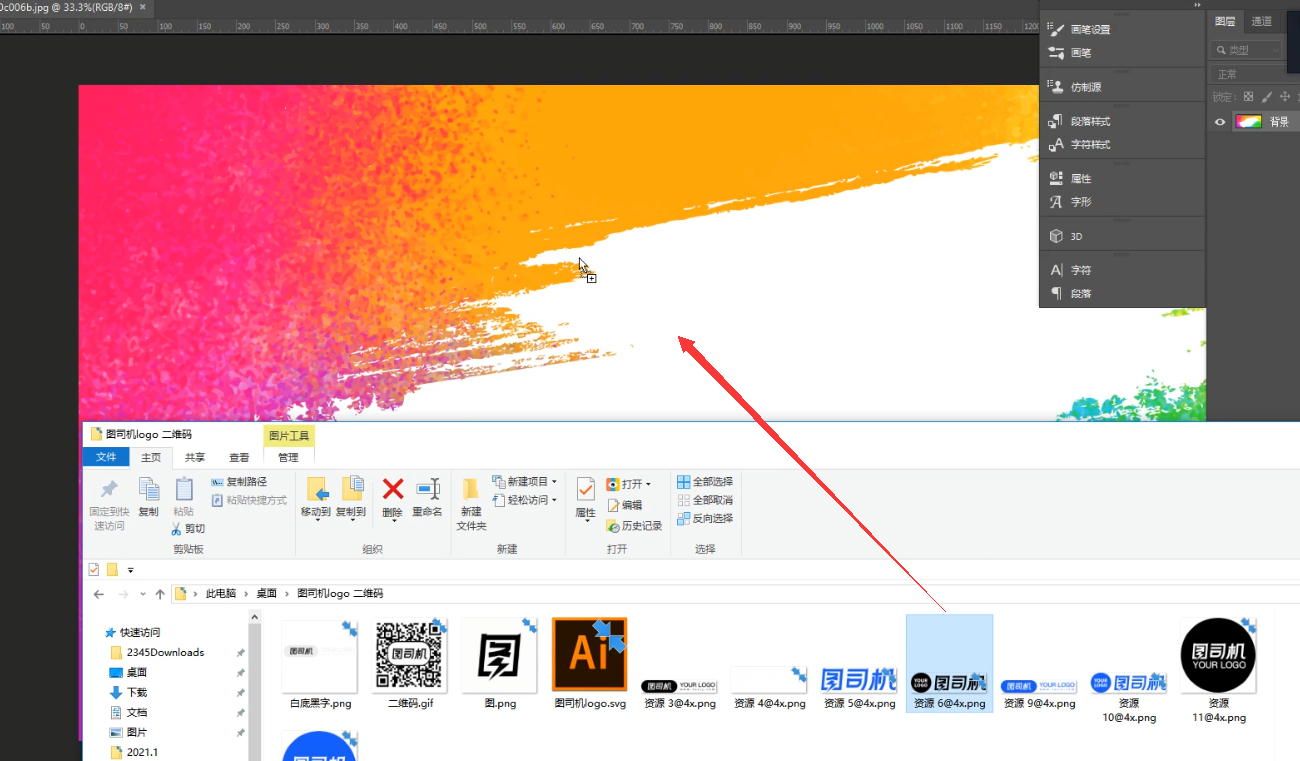Open the 画笔 (Brushes) panel
Image resolution: width=1300 pixels, height=761 pixels.
1070,53
